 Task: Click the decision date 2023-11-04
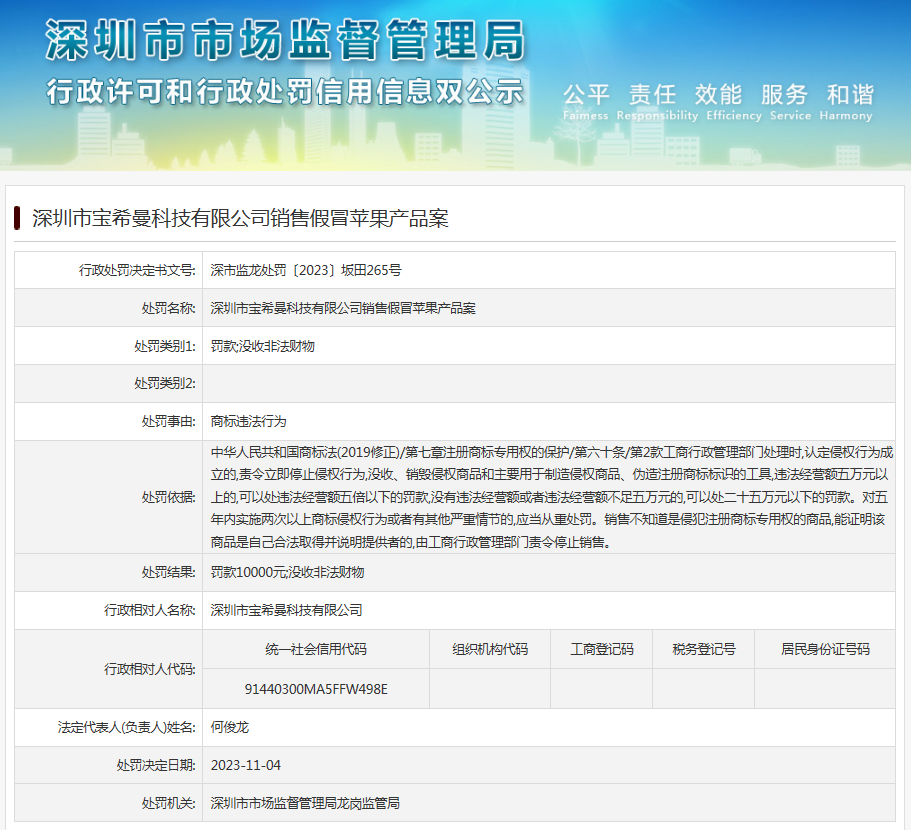point(246,765)
